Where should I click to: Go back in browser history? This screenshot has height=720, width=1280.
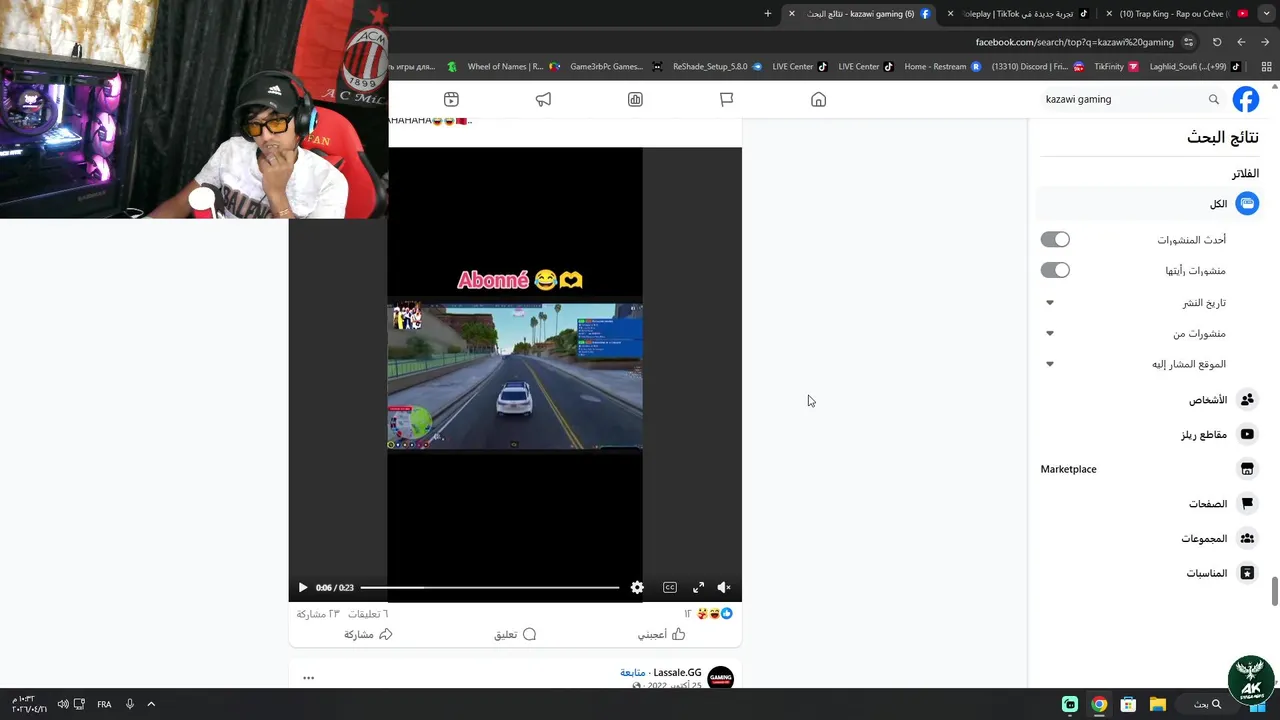point(1265,42)
